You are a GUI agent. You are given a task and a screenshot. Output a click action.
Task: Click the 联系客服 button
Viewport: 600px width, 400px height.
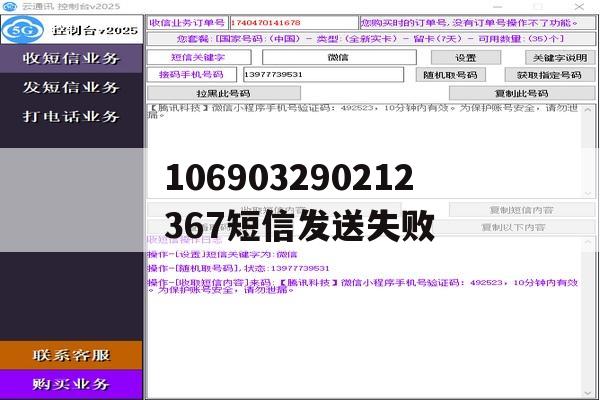click(71, 355)
